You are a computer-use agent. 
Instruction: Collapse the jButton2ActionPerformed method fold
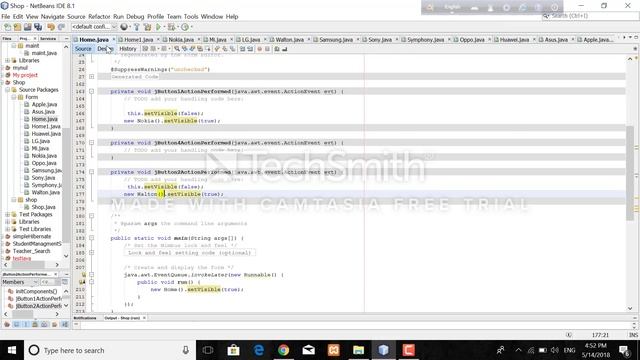[x=91, y=172]
